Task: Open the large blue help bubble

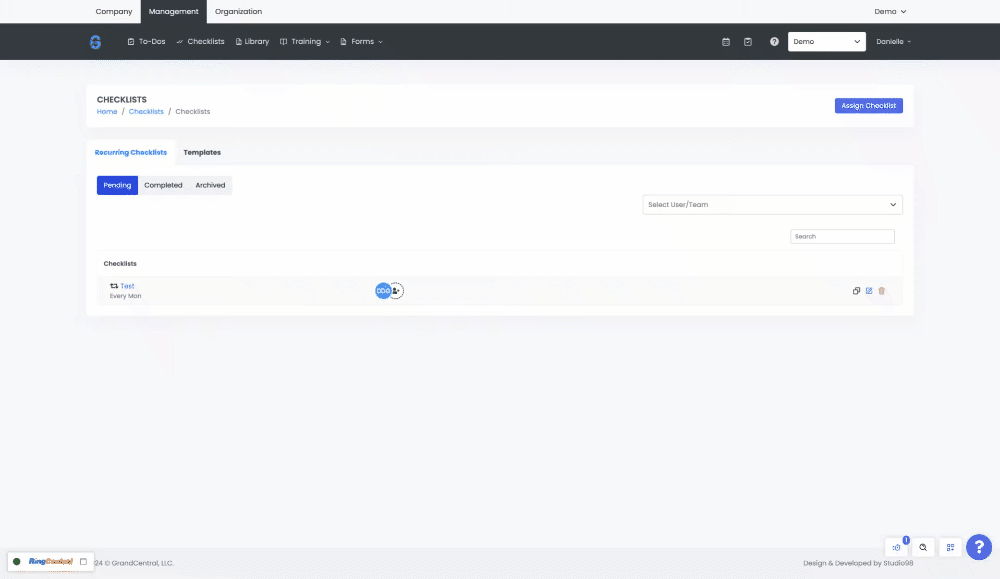Action: tap(979, 547)
